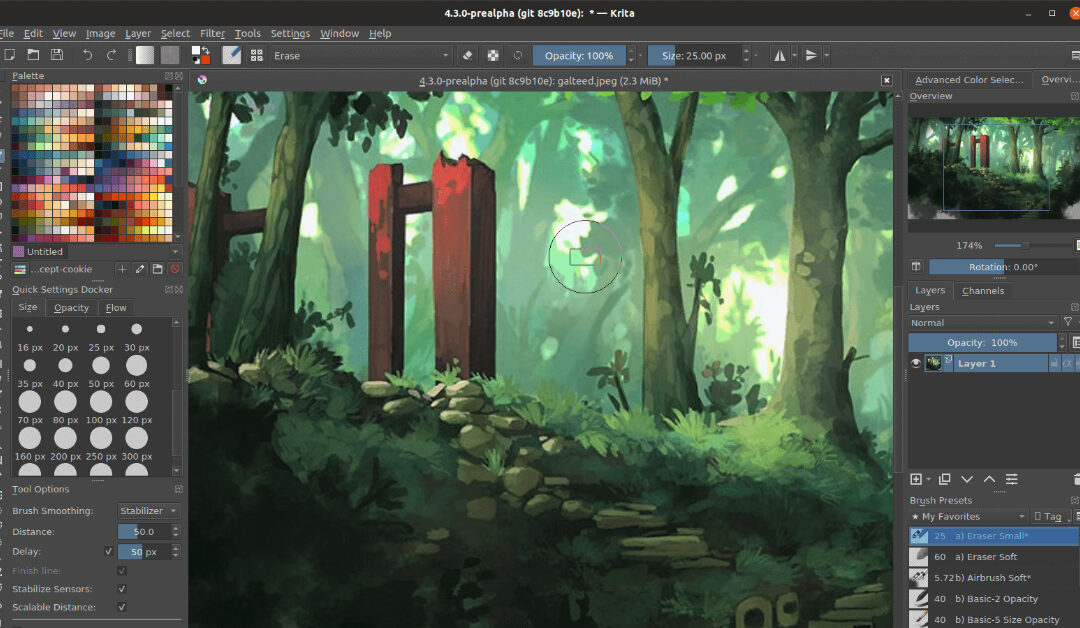1080x628 pixels.
Task: Adjust the brush Size slider
Action: [x=694, y=56]
